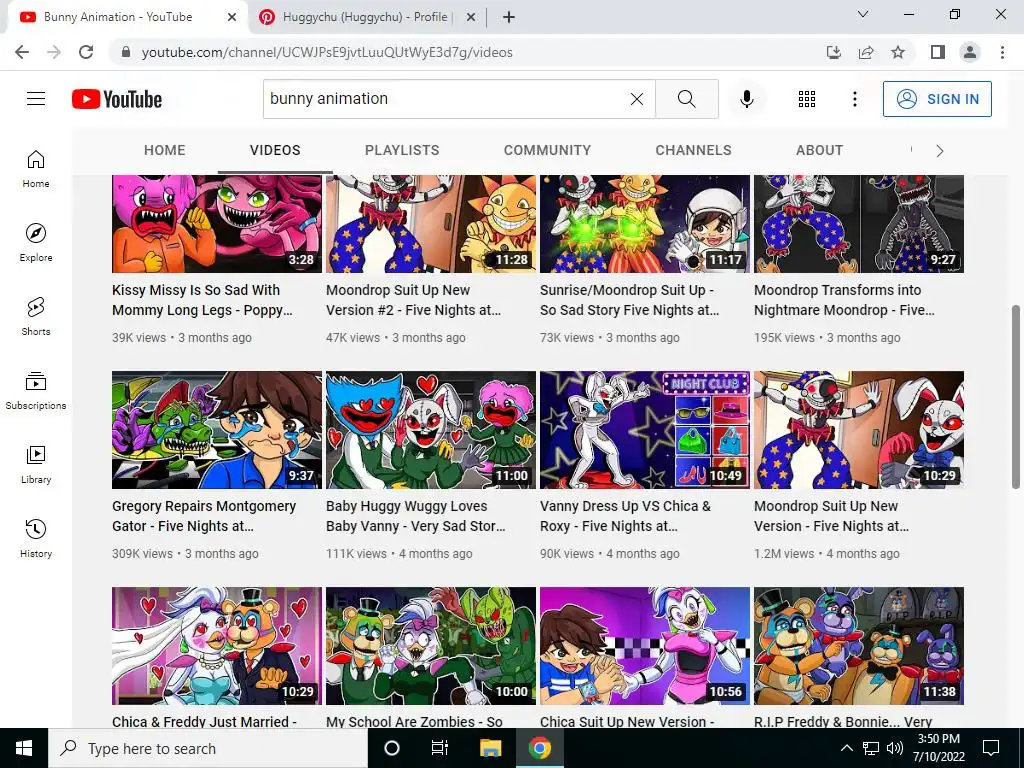Screen dimensions: 1024x768
Task: Expand the Chrome tab search chevron
Action: (863, 14)
